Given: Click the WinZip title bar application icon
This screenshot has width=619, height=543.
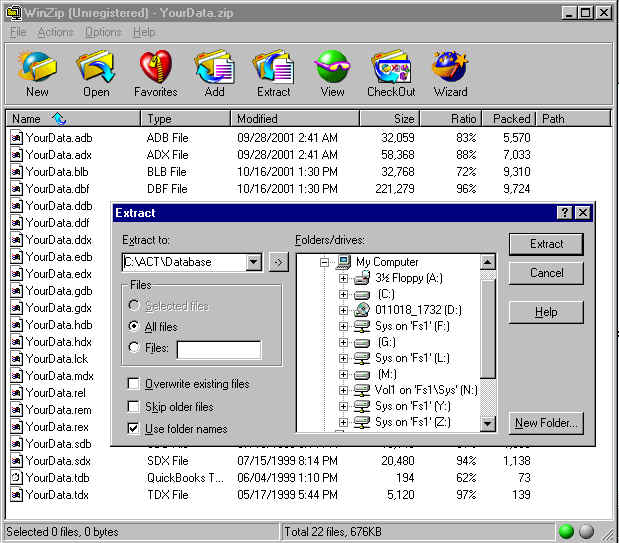Looking at the screenshot, I should (13, 13).
